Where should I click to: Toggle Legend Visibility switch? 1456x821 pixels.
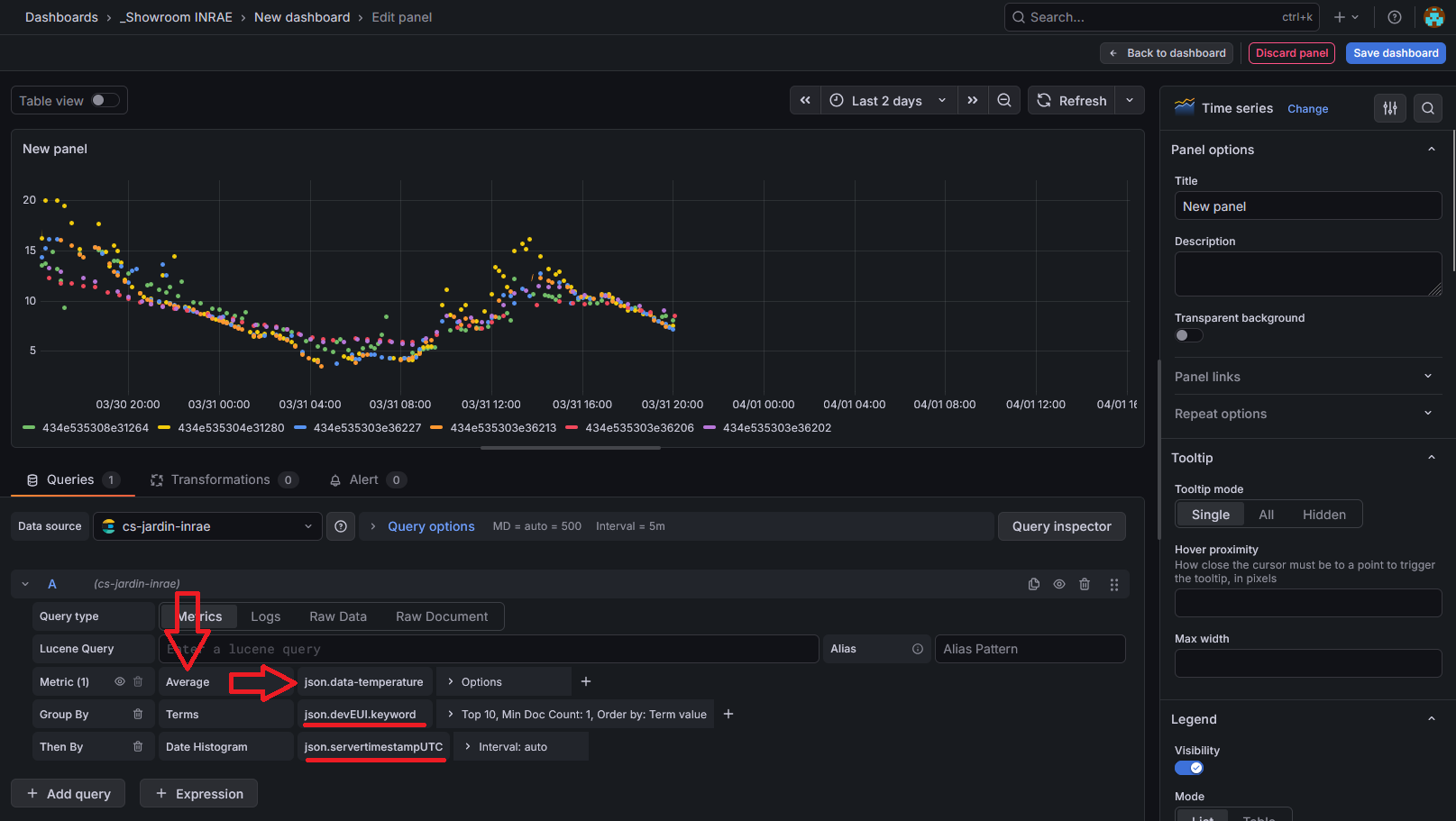[1189, 768]
